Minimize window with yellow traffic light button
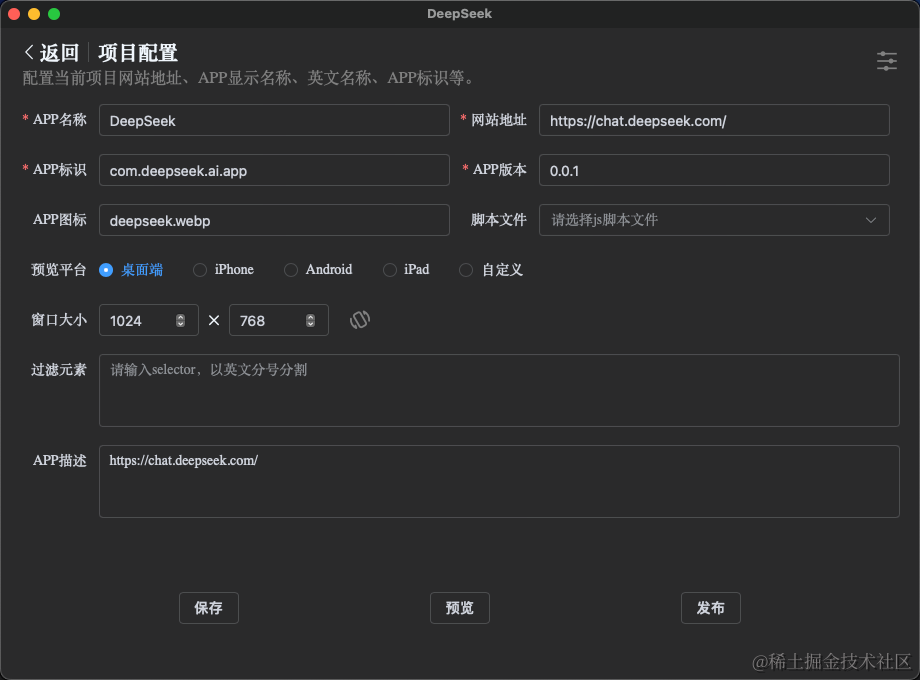920x680 pixels. point(34,14)
